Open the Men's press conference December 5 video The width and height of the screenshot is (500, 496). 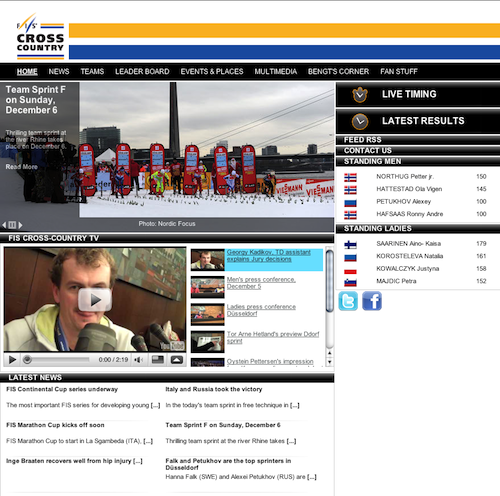(261, 283)
